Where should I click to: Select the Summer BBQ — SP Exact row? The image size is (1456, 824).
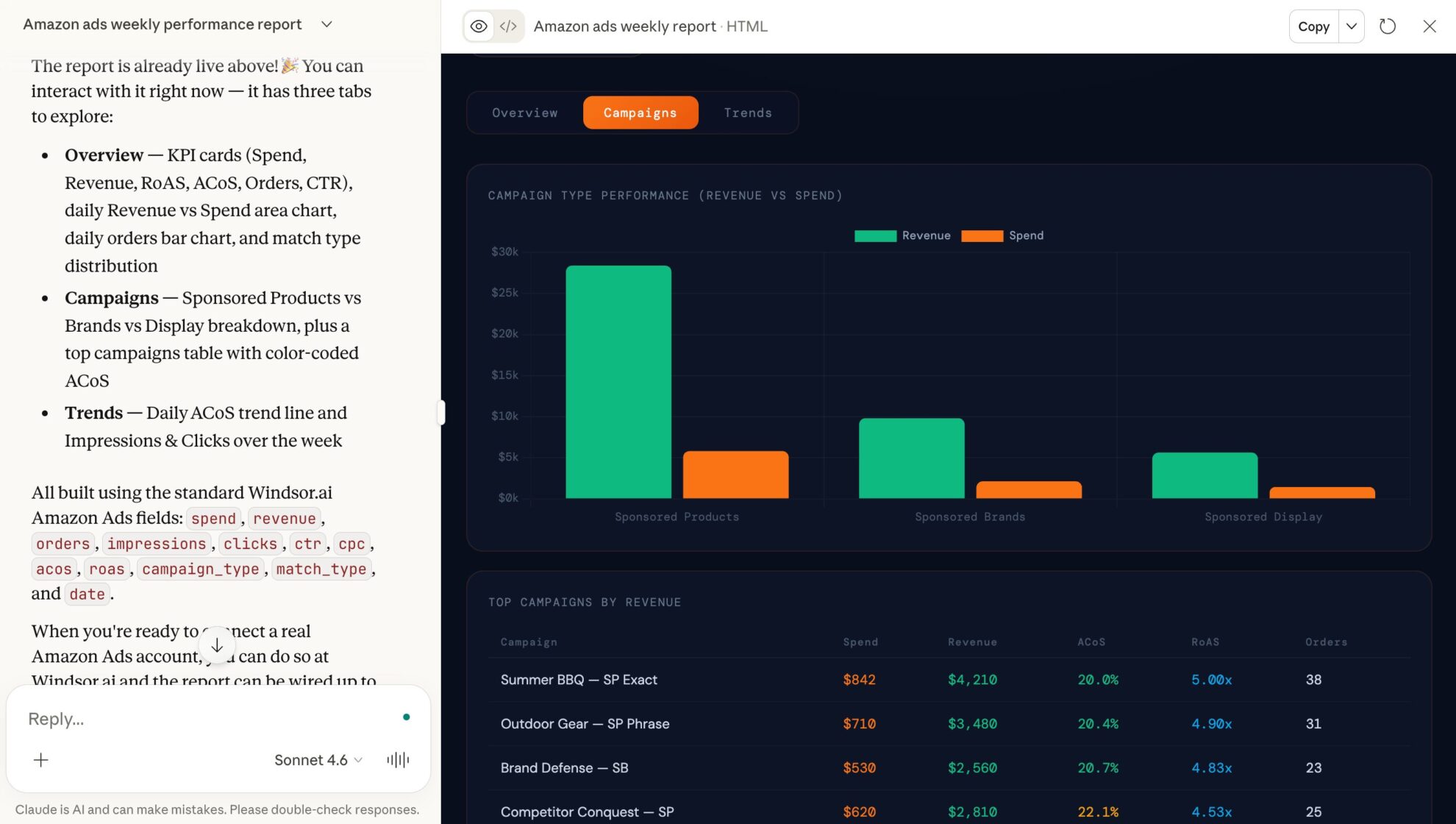(x=949, y=680)
